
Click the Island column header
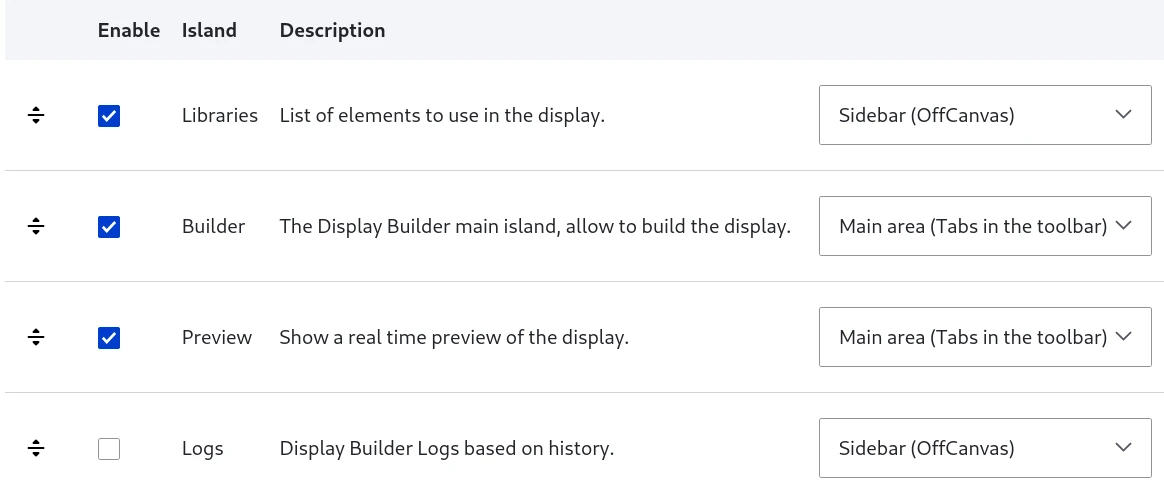[x=209, y=30]
